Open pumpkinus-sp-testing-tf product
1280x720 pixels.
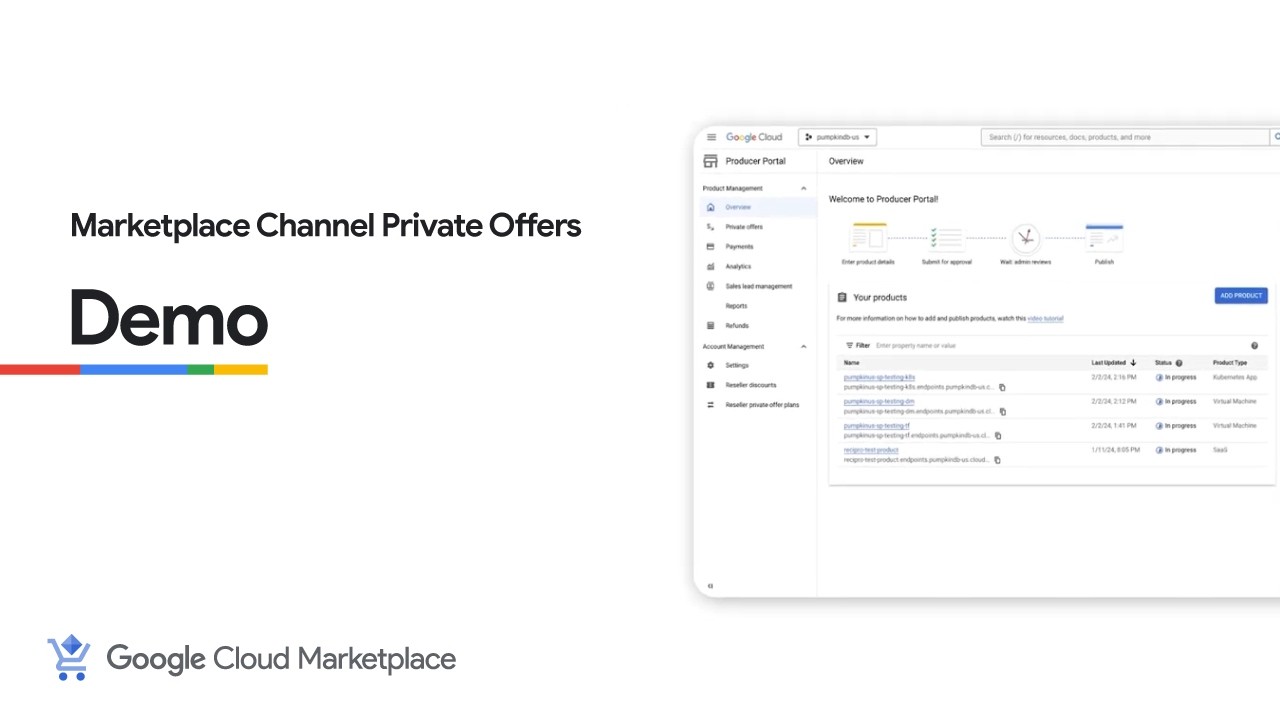[877, 426]
